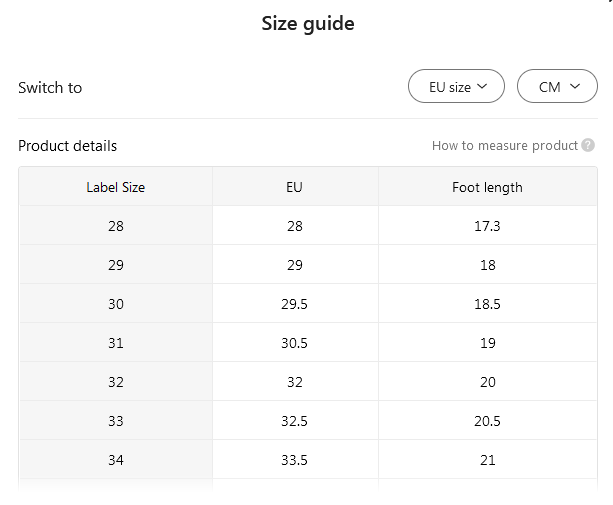Click the question mark help icon
The image size is (613, 505).
(588, 146)
